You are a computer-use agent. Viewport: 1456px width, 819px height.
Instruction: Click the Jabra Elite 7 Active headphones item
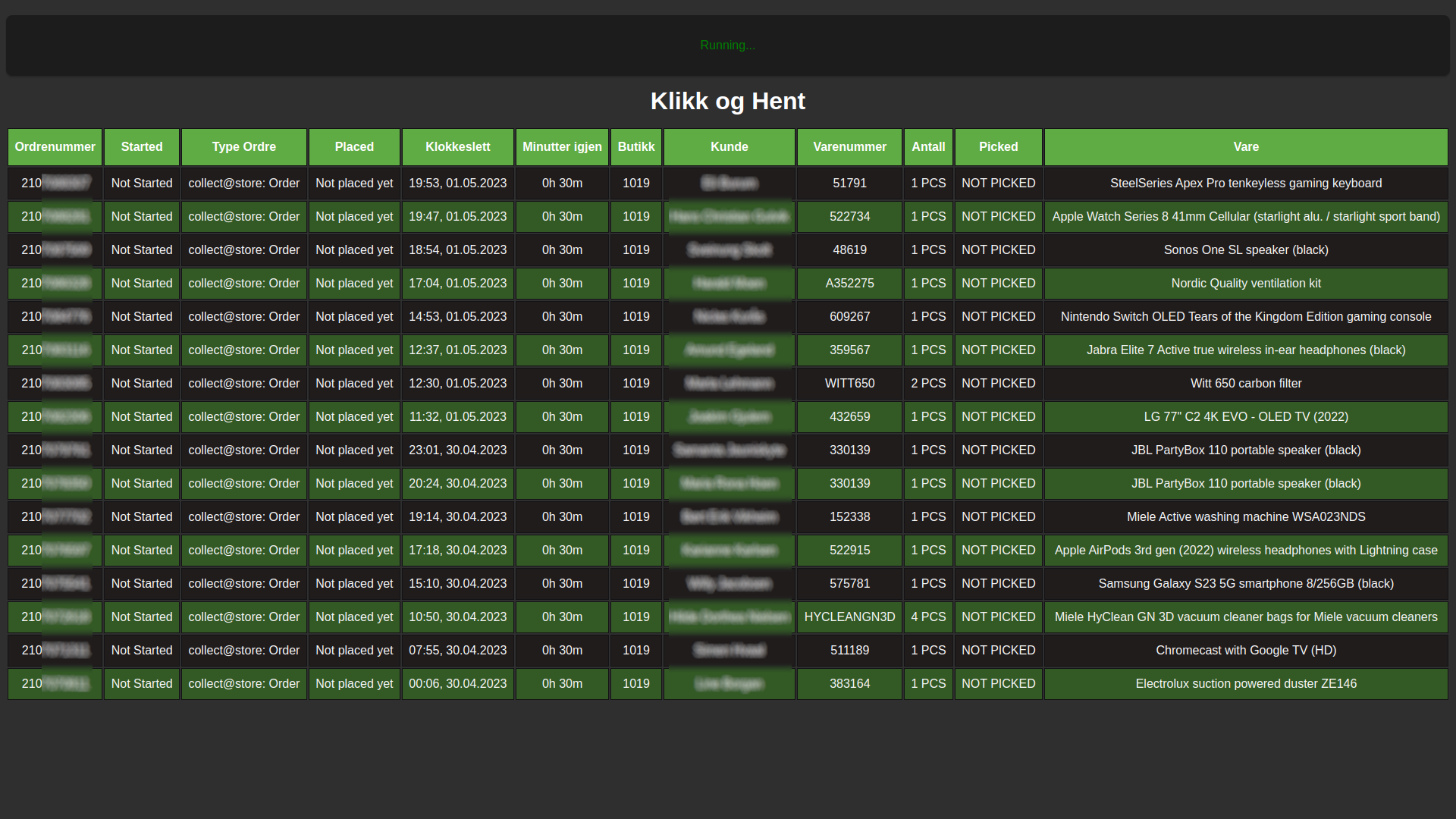tap(1246, 350)
